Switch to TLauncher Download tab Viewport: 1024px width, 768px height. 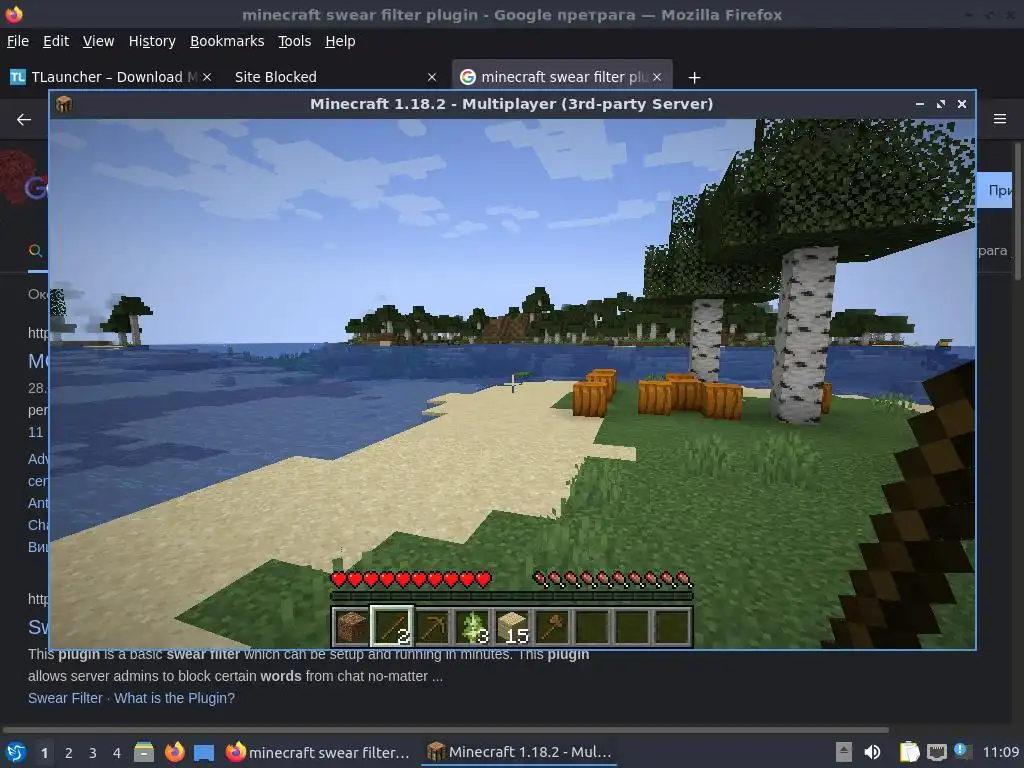pos(111,77)
